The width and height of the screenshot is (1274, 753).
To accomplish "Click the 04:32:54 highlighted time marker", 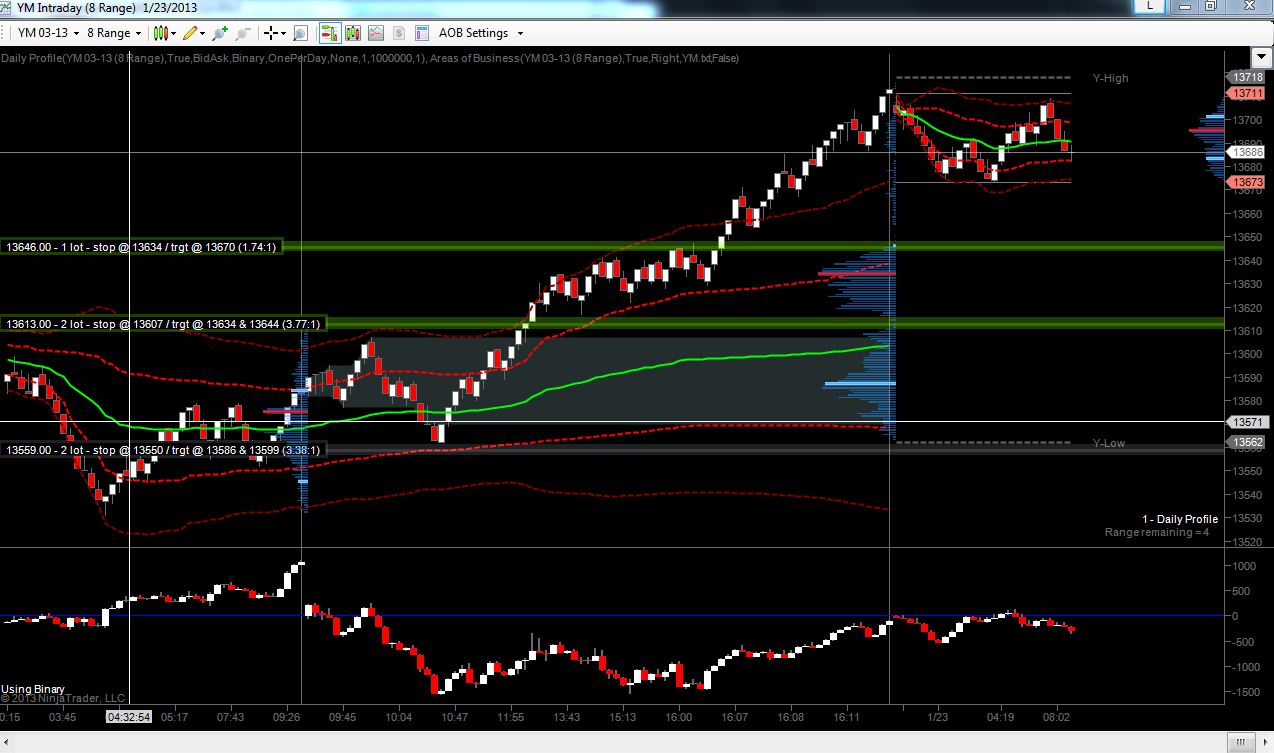I will coord(129,717).
